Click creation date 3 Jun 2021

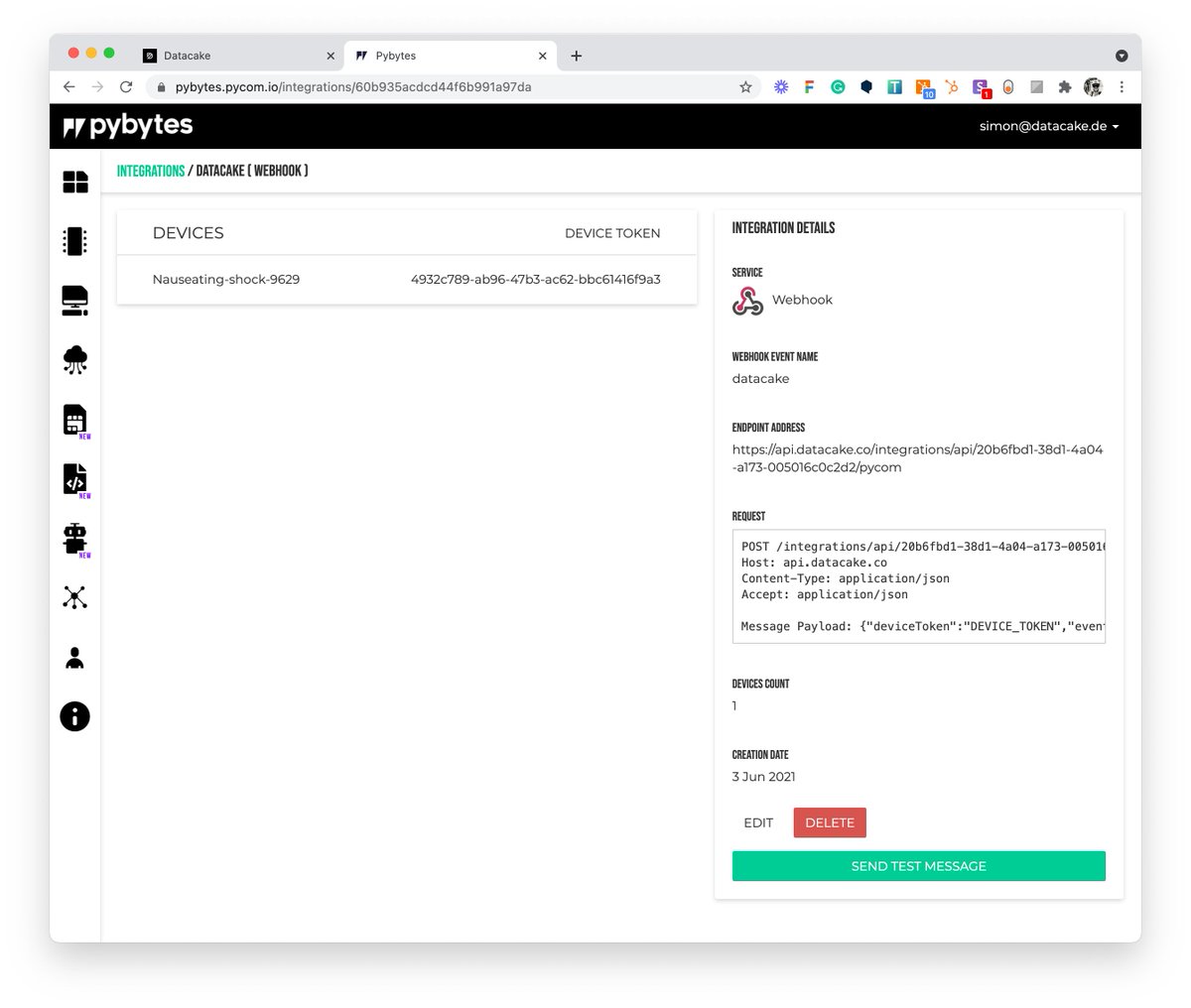(764, 777)
